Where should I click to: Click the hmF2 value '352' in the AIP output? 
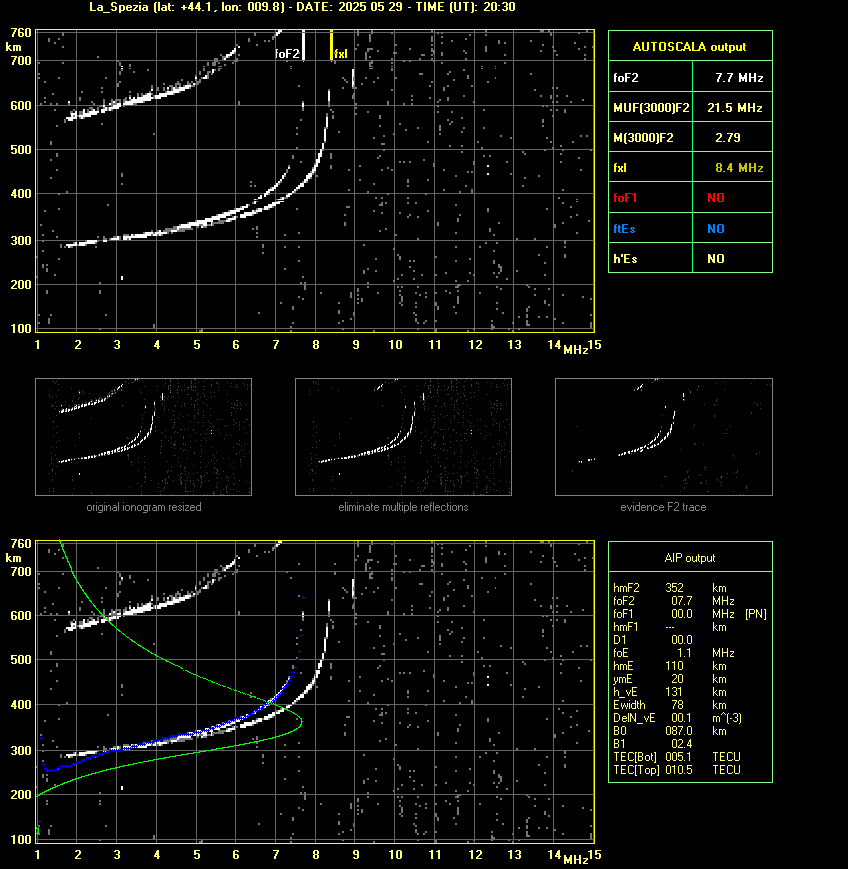[x=675, y=587]
